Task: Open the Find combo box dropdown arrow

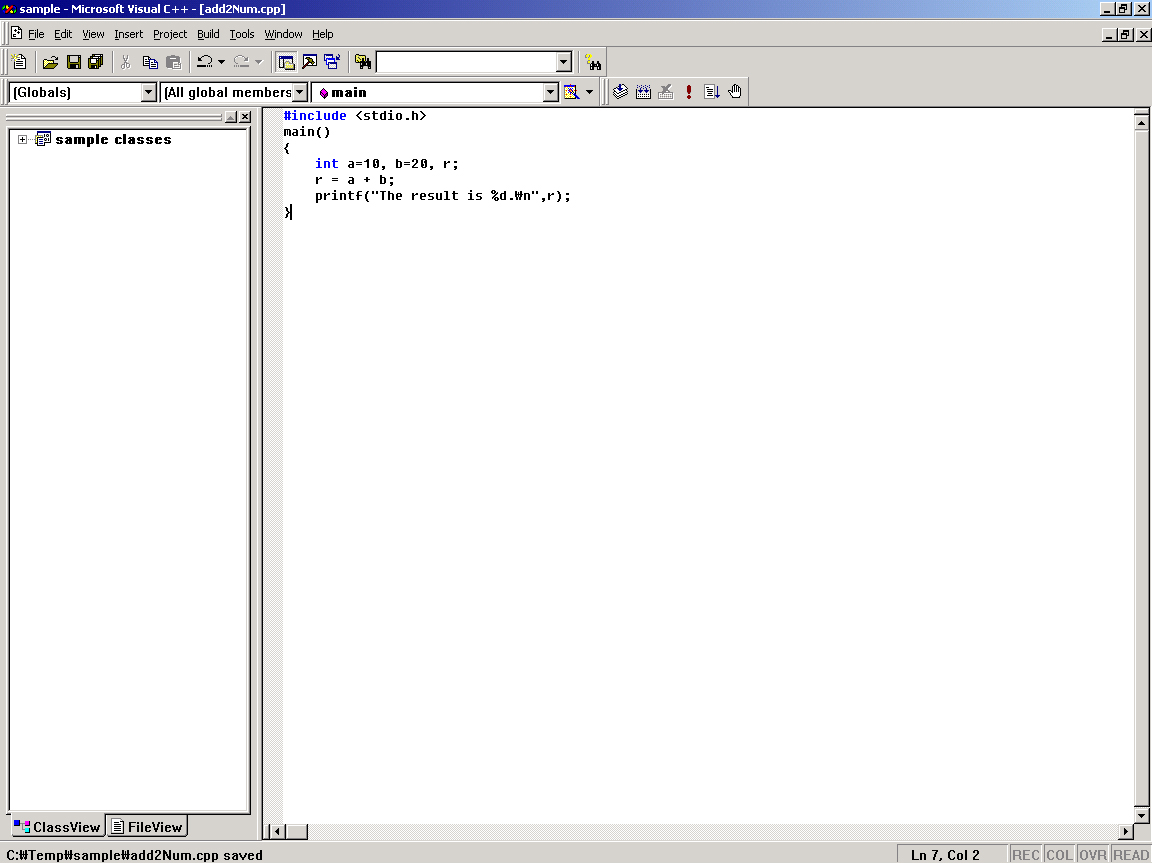Action: [x=564, y=62]
